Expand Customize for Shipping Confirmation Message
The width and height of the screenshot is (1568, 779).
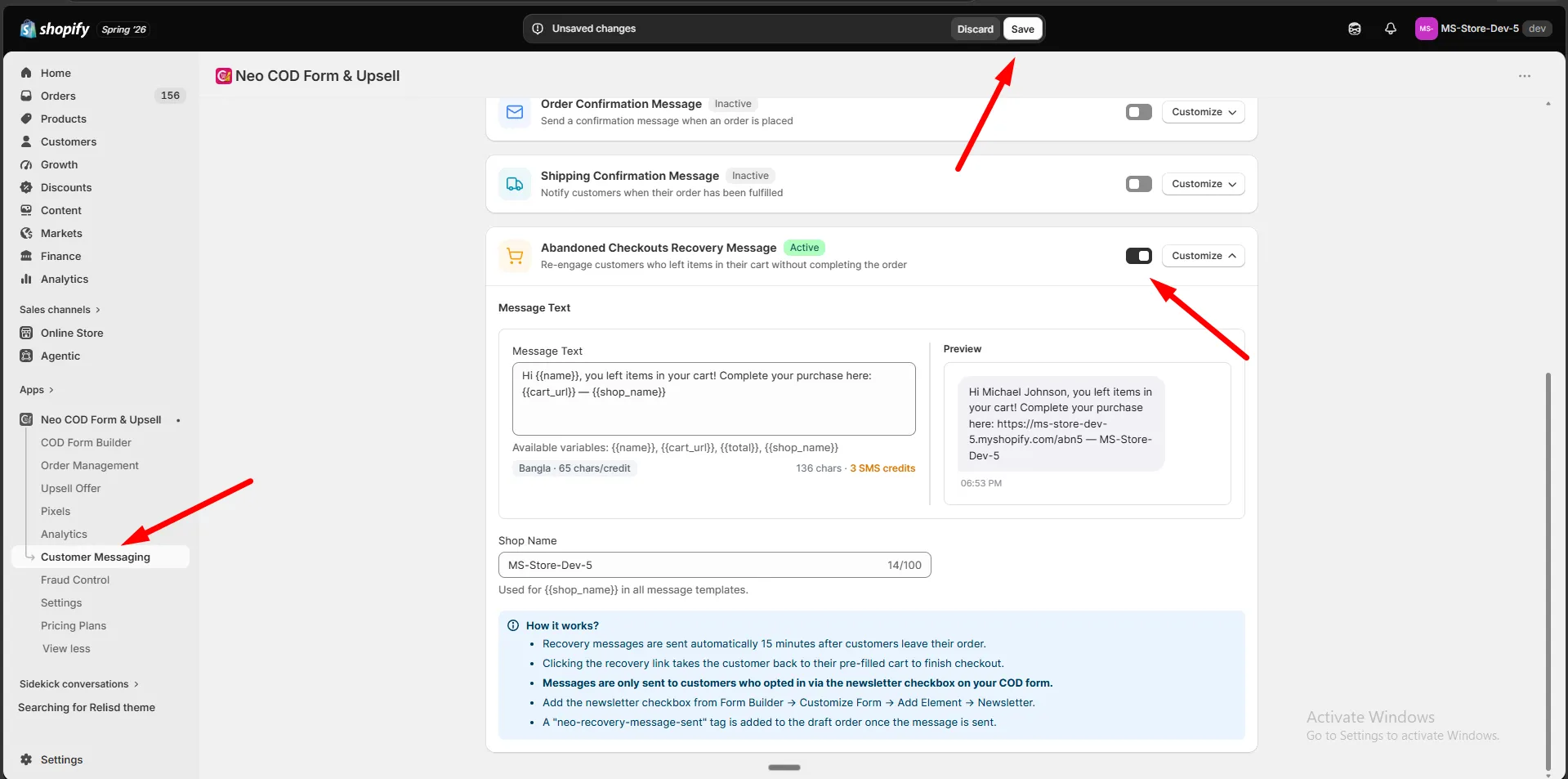click(x=1204, y=184)
